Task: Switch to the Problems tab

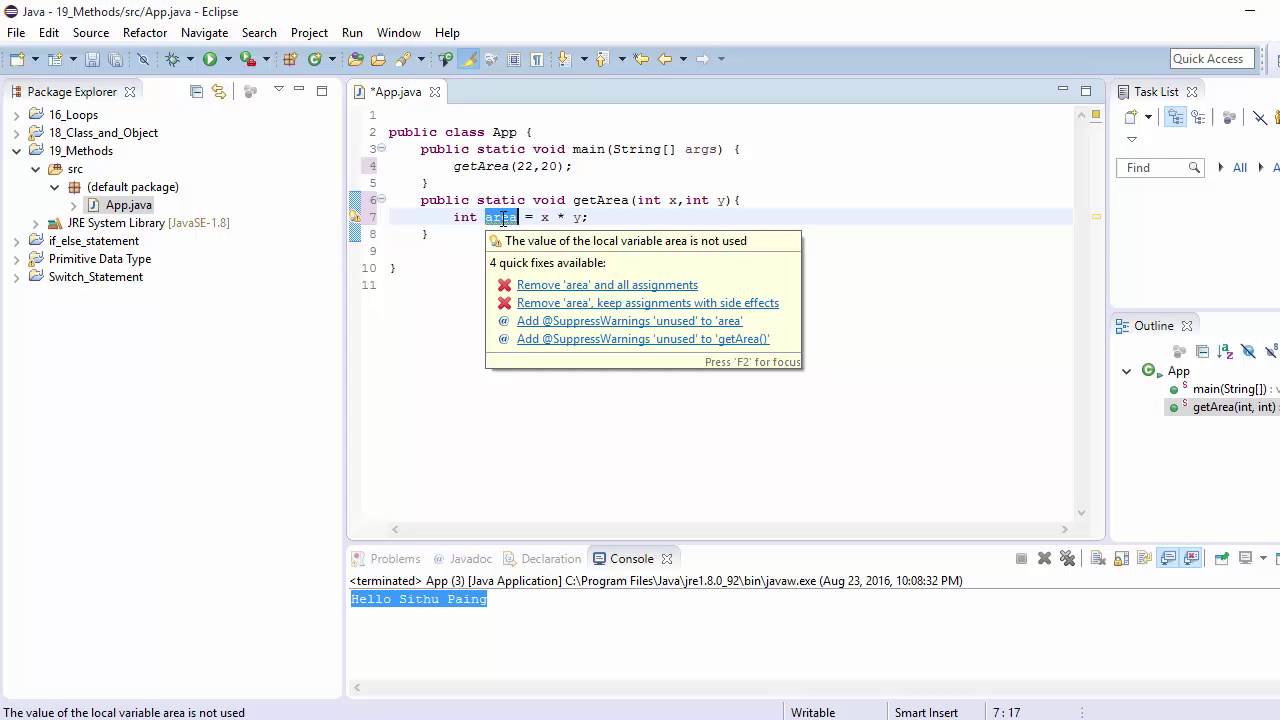Action: click(385, 559)
